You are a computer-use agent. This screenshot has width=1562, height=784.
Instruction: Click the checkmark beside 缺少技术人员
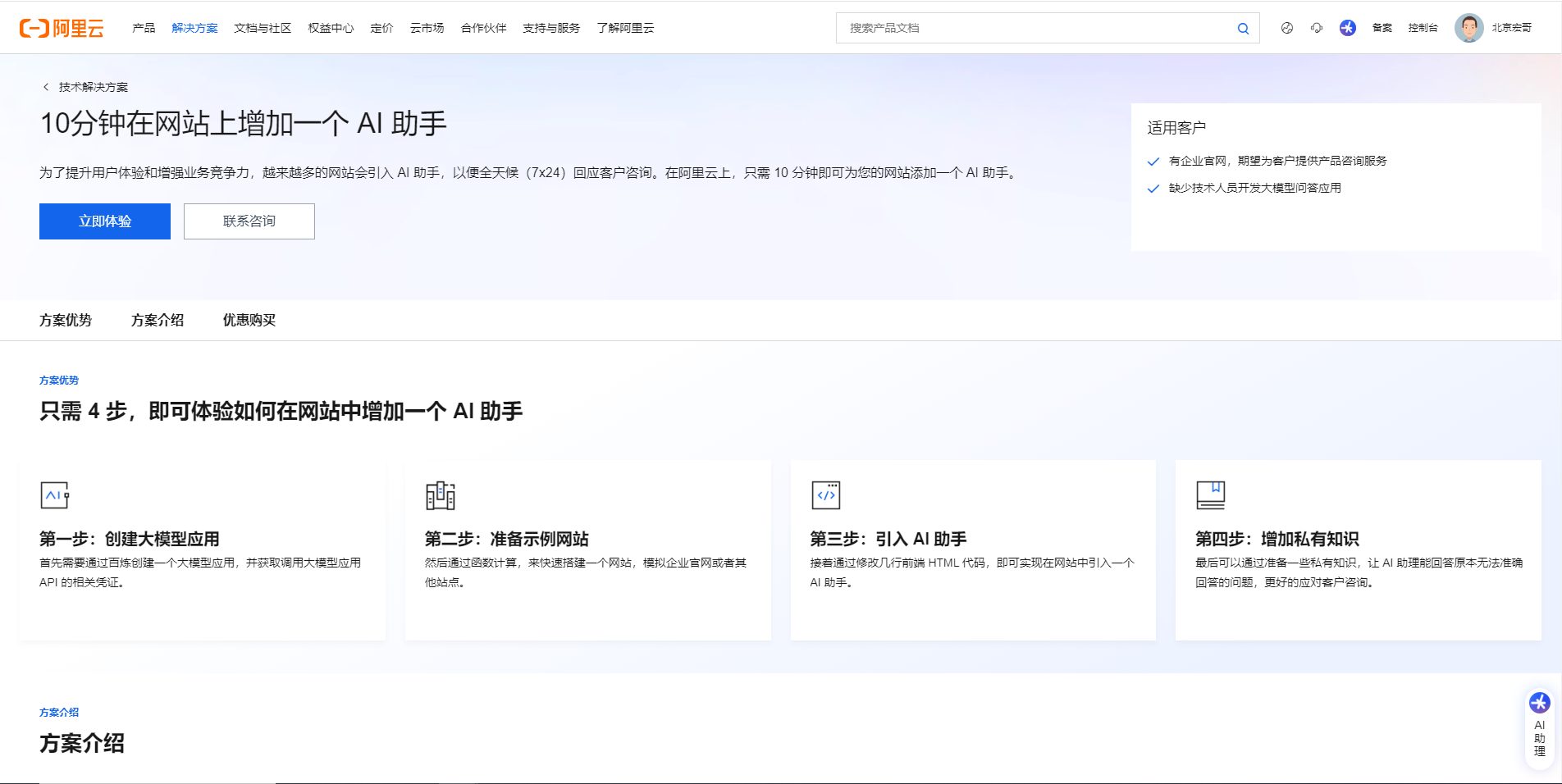coord(1153,189)
